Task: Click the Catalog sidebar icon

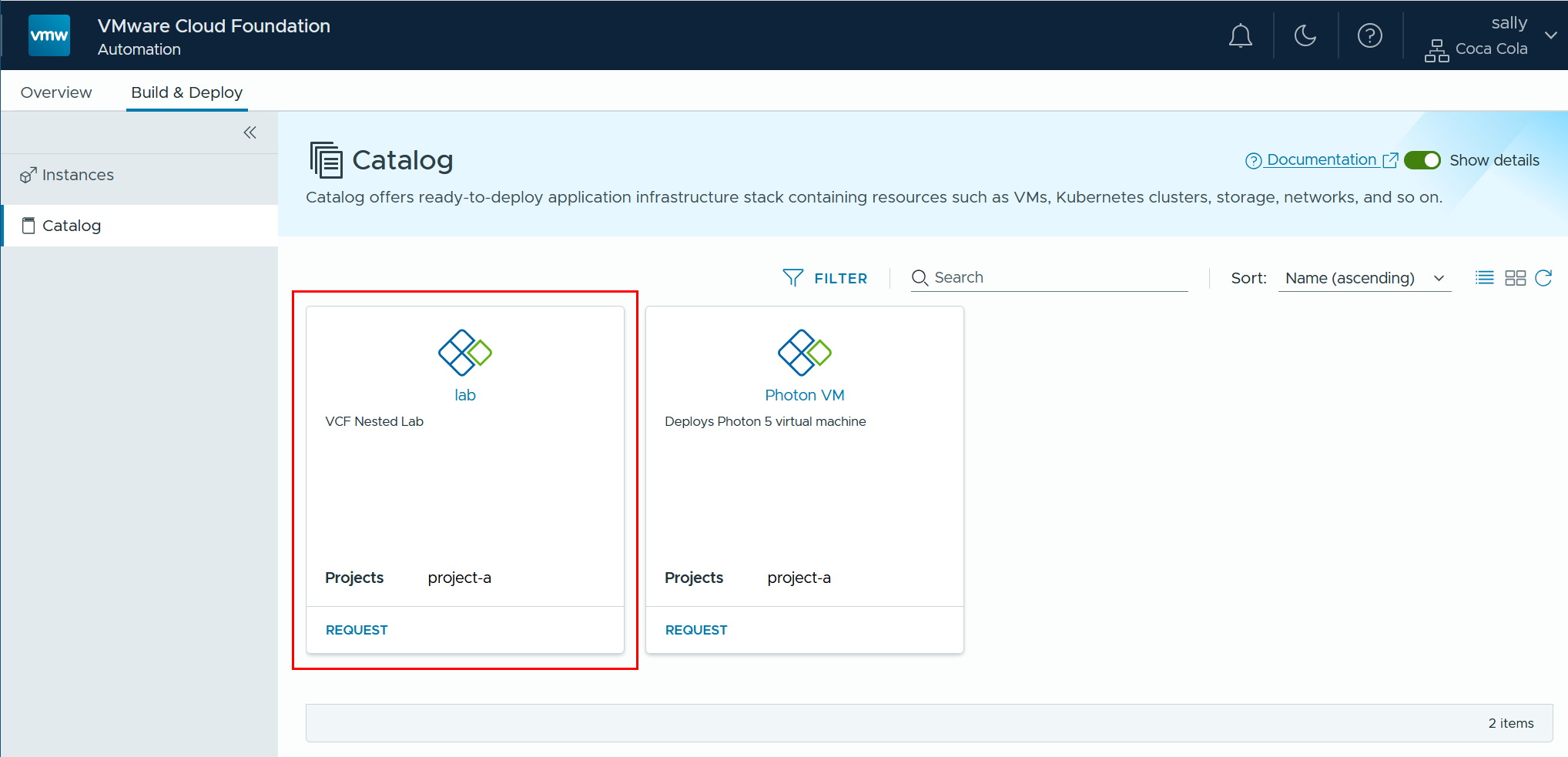Action: coord(28,226)
